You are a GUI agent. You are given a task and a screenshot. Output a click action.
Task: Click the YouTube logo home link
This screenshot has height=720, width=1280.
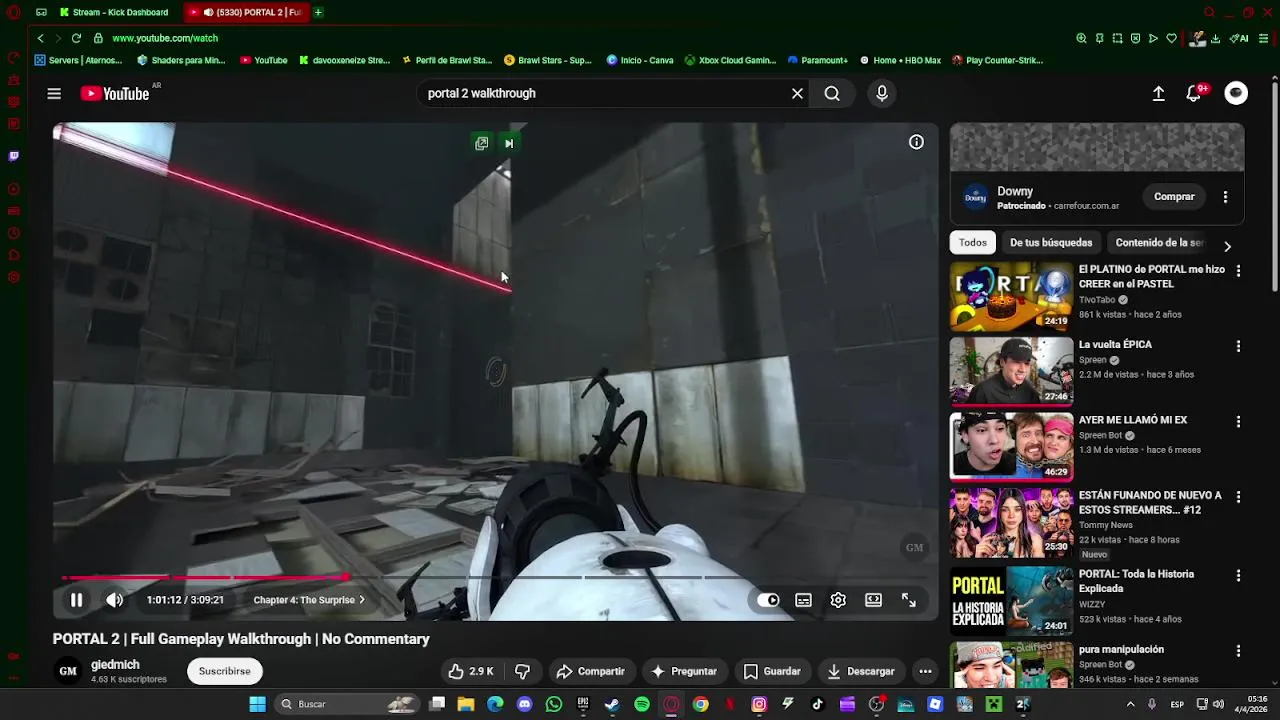point(115,93)
